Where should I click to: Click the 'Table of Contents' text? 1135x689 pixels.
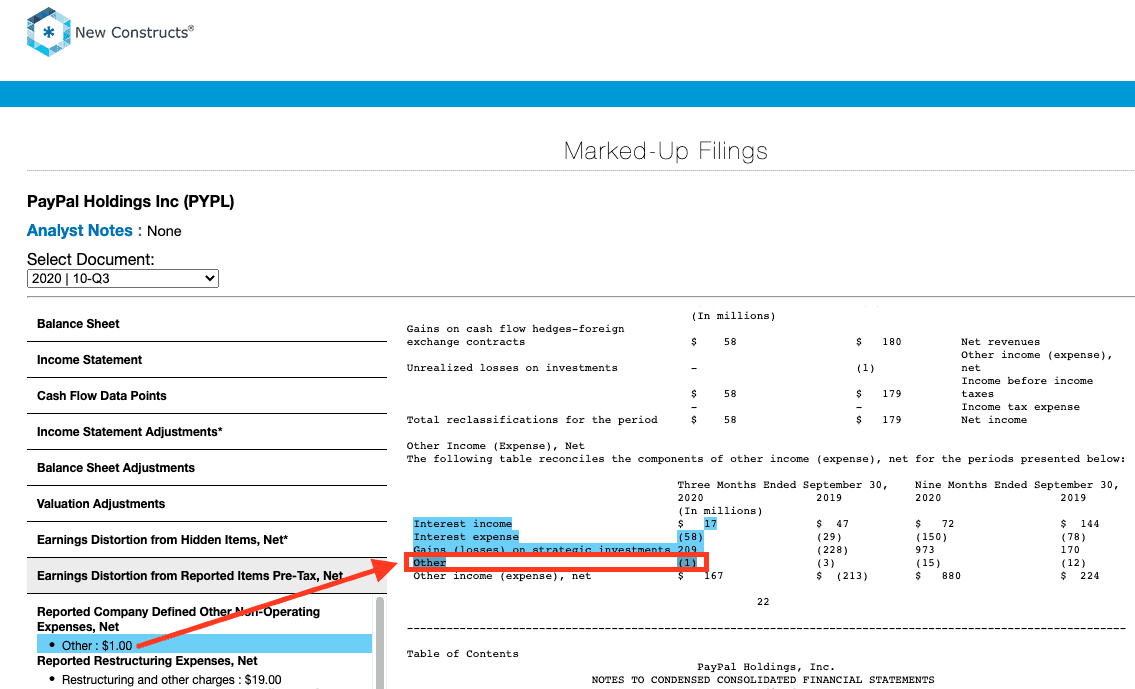pos(463,654)
